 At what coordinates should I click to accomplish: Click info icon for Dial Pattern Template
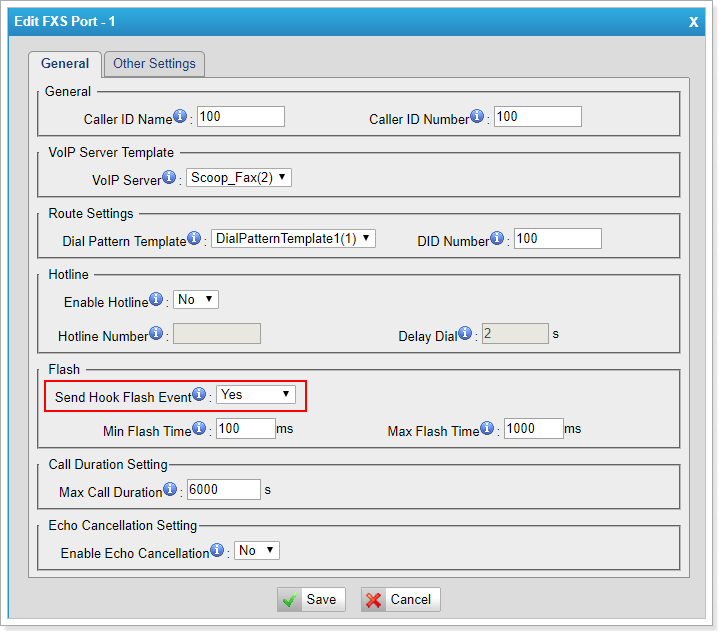pyautogui.click(x=194, y=238)
